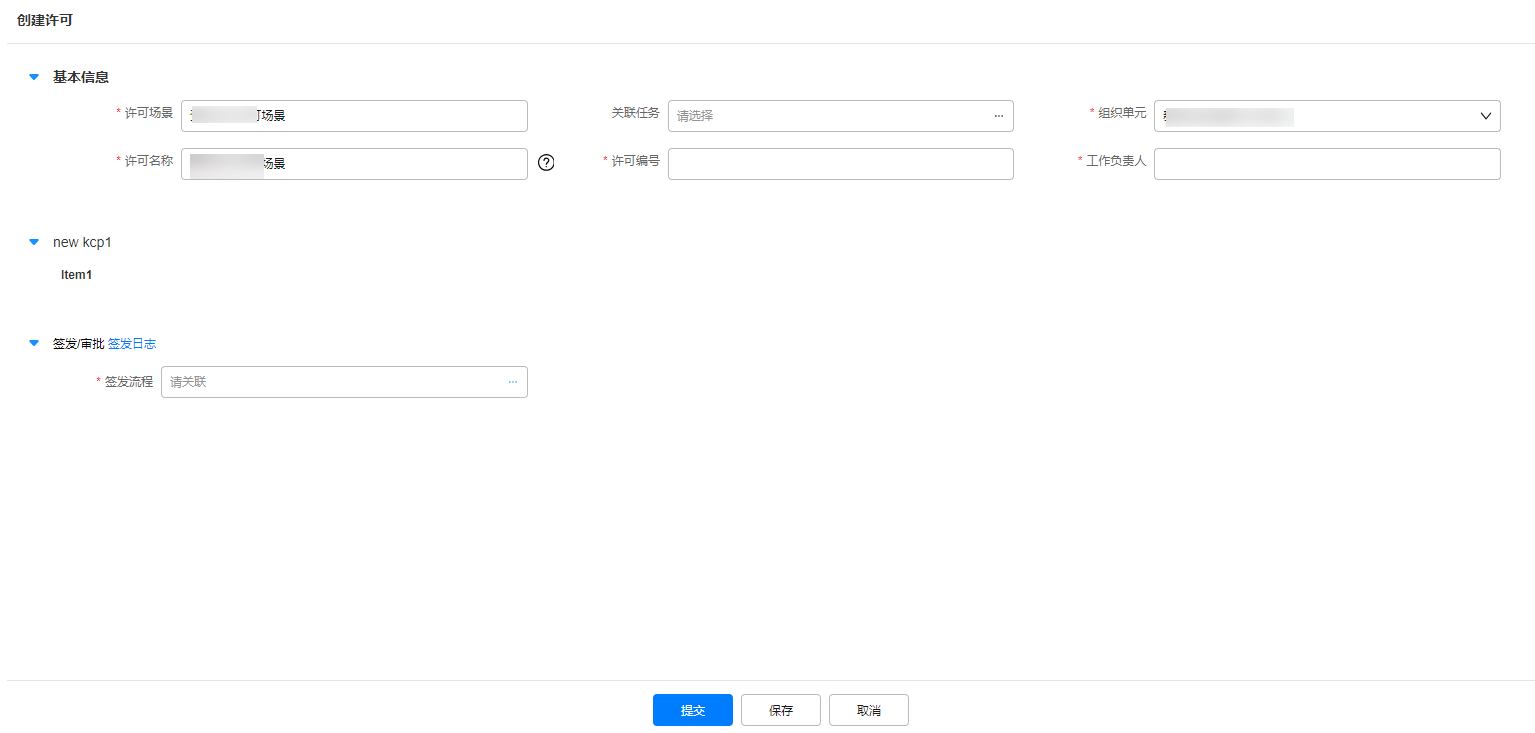Viewport: 1535px width, 733px height.
Task: Click the 关联任务 请选择 field
Action: (x=841, y=116)
